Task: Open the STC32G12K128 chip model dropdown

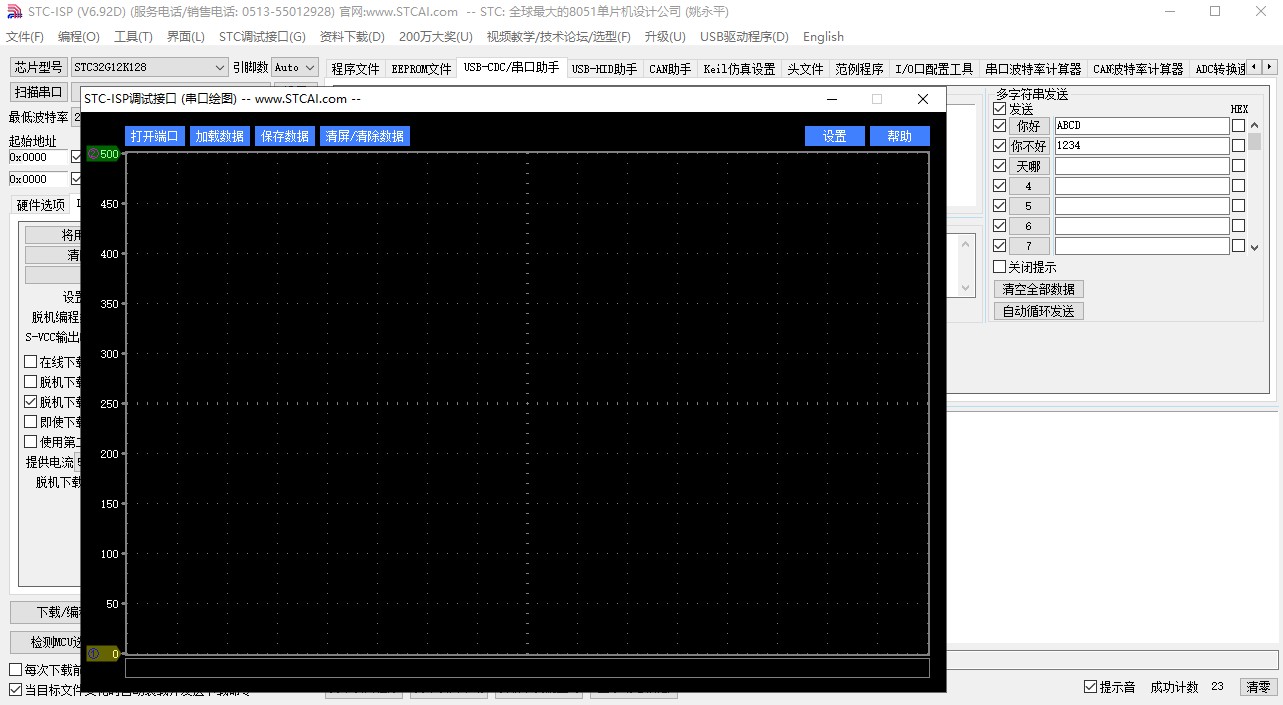Action: tap(149, 67)
